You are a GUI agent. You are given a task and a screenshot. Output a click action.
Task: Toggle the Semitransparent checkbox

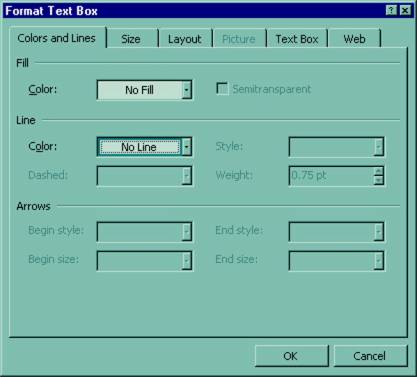[222, 89]
